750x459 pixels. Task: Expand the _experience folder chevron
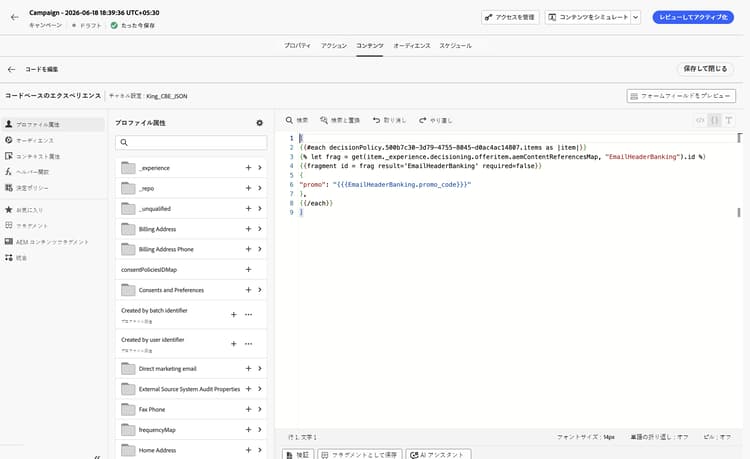(x=260, y=168)
